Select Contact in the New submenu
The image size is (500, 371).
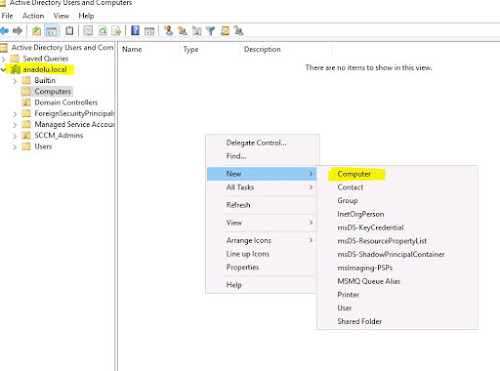click(x=397, y=187)
